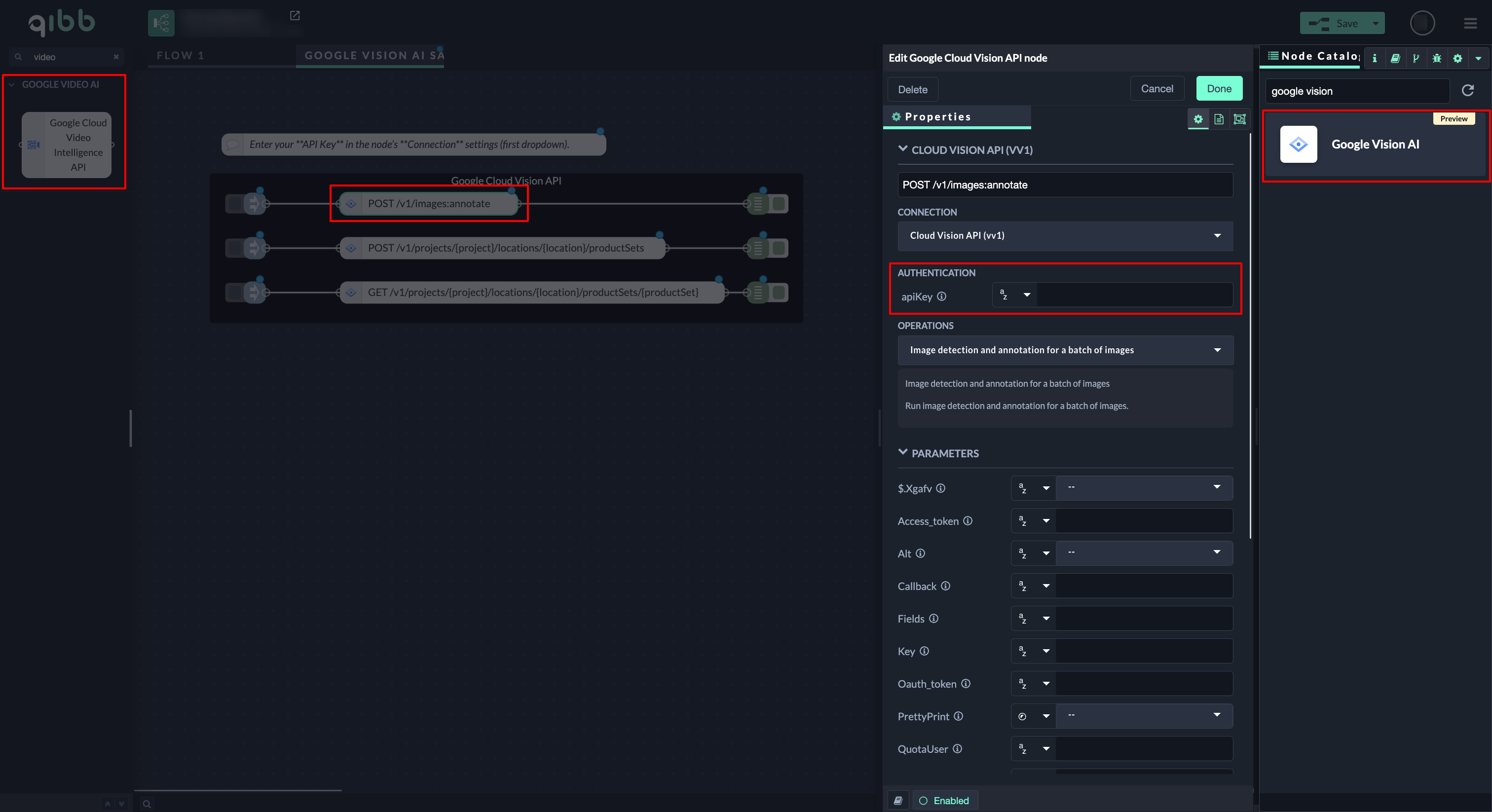Viewport: 1492px width, 812px height.
Task: Open the git branch history icon
Action: [1416, 58]
